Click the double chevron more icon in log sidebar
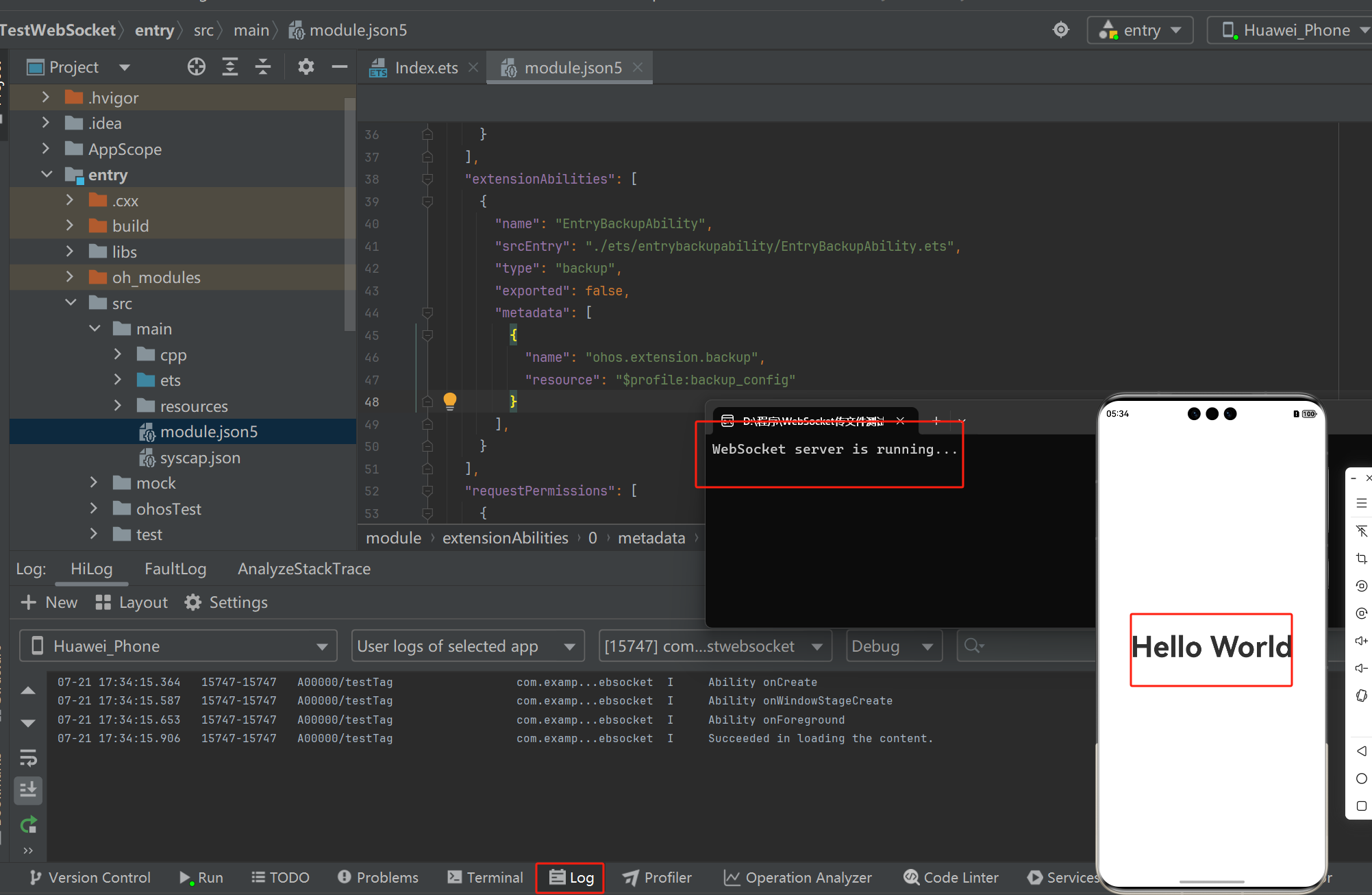Screen dimensions: 1372x895 pos(28,850)
